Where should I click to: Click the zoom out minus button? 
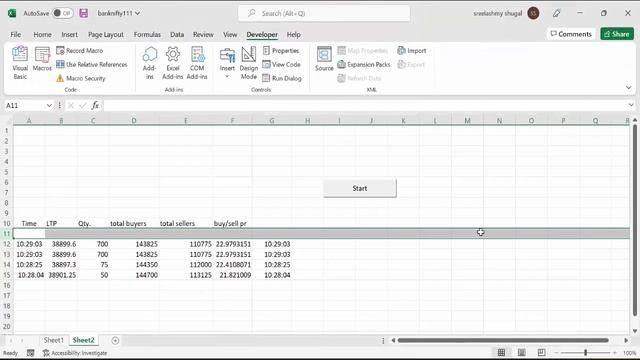[556, 353]
